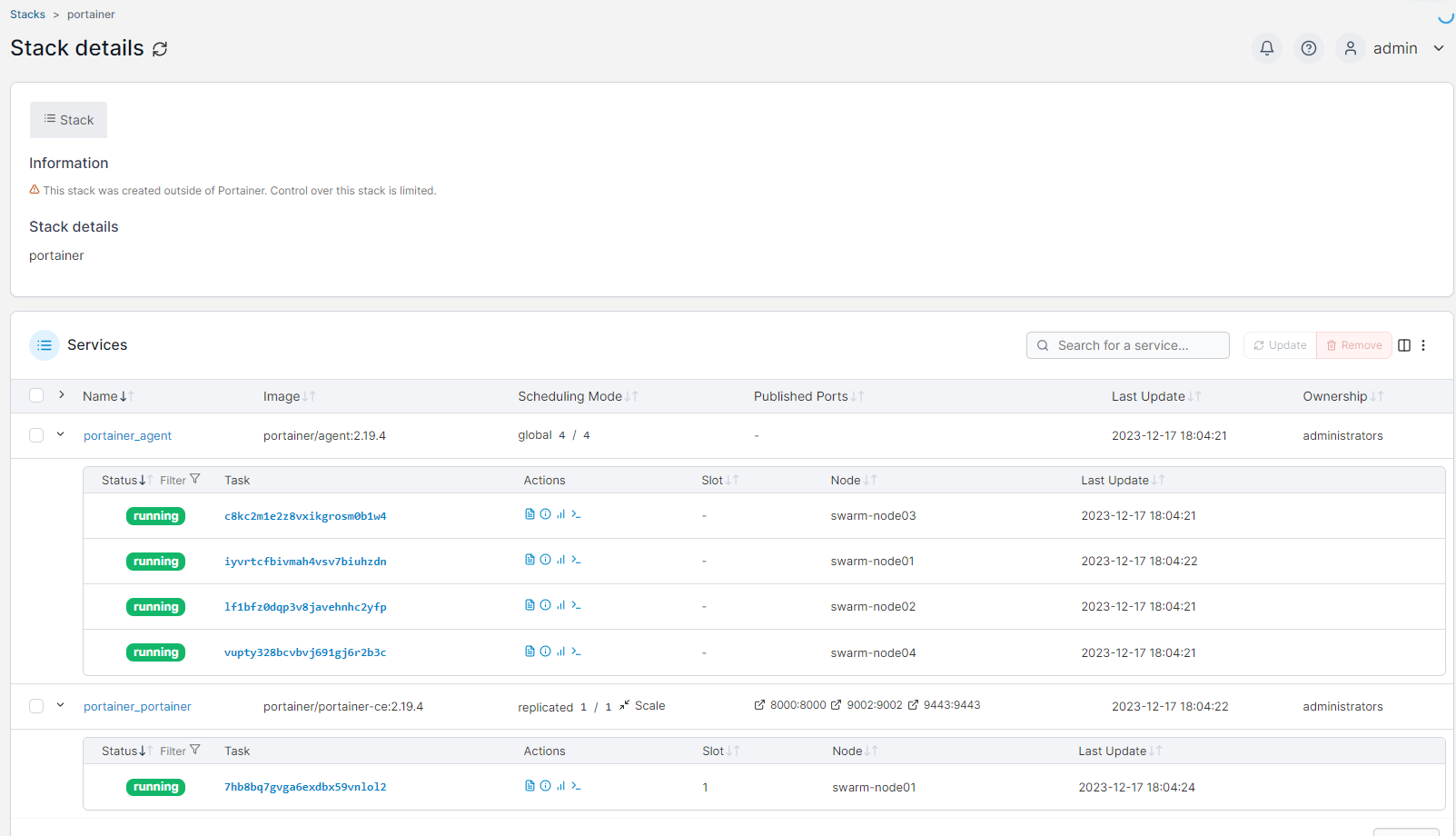Show stats for task on swarm-node02

click(x=560, y=605)
